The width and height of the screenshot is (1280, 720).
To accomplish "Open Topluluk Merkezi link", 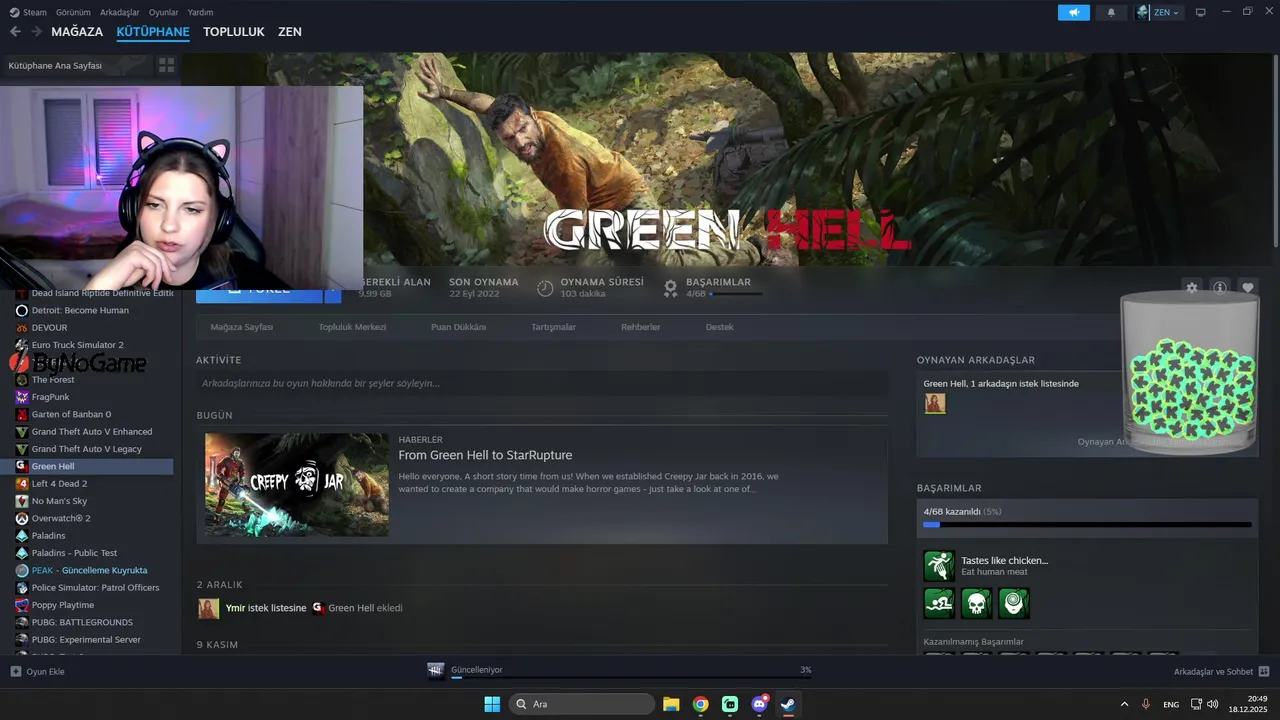I will coord(352,327).
